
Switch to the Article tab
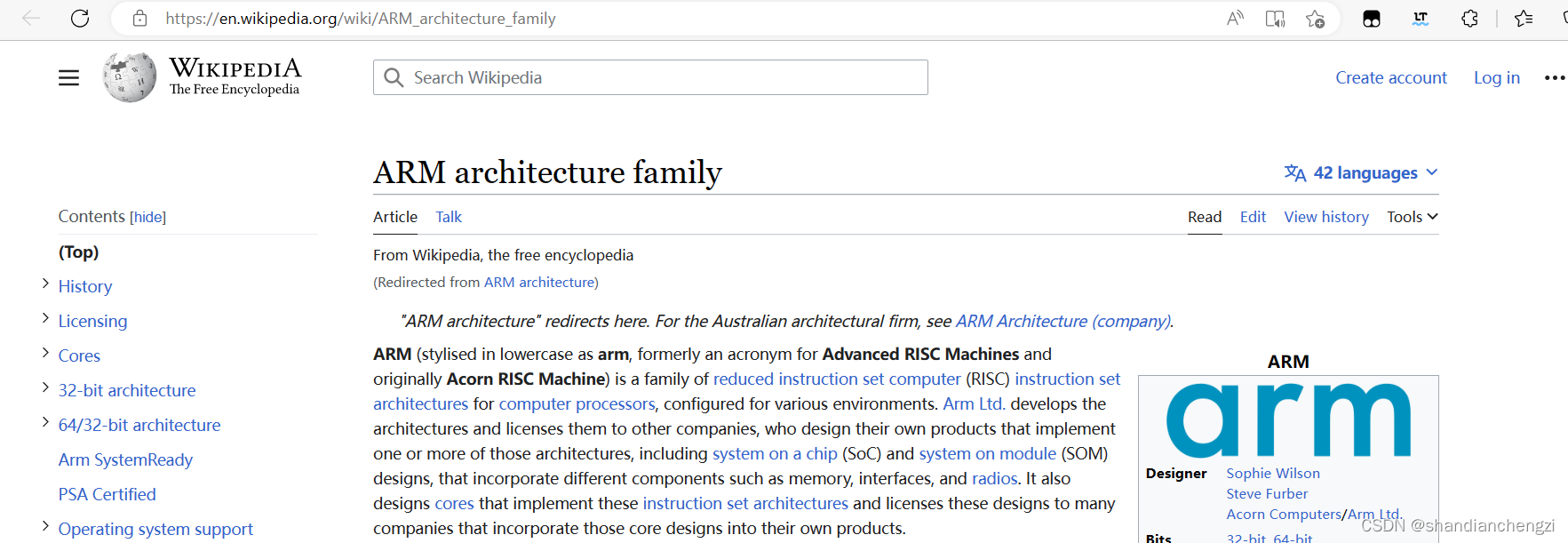395,217
